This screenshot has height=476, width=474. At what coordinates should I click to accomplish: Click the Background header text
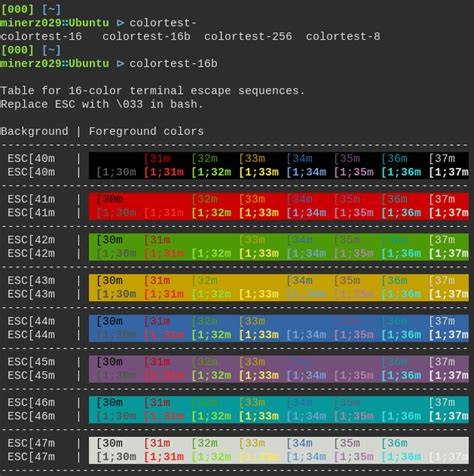coord(34,131)
